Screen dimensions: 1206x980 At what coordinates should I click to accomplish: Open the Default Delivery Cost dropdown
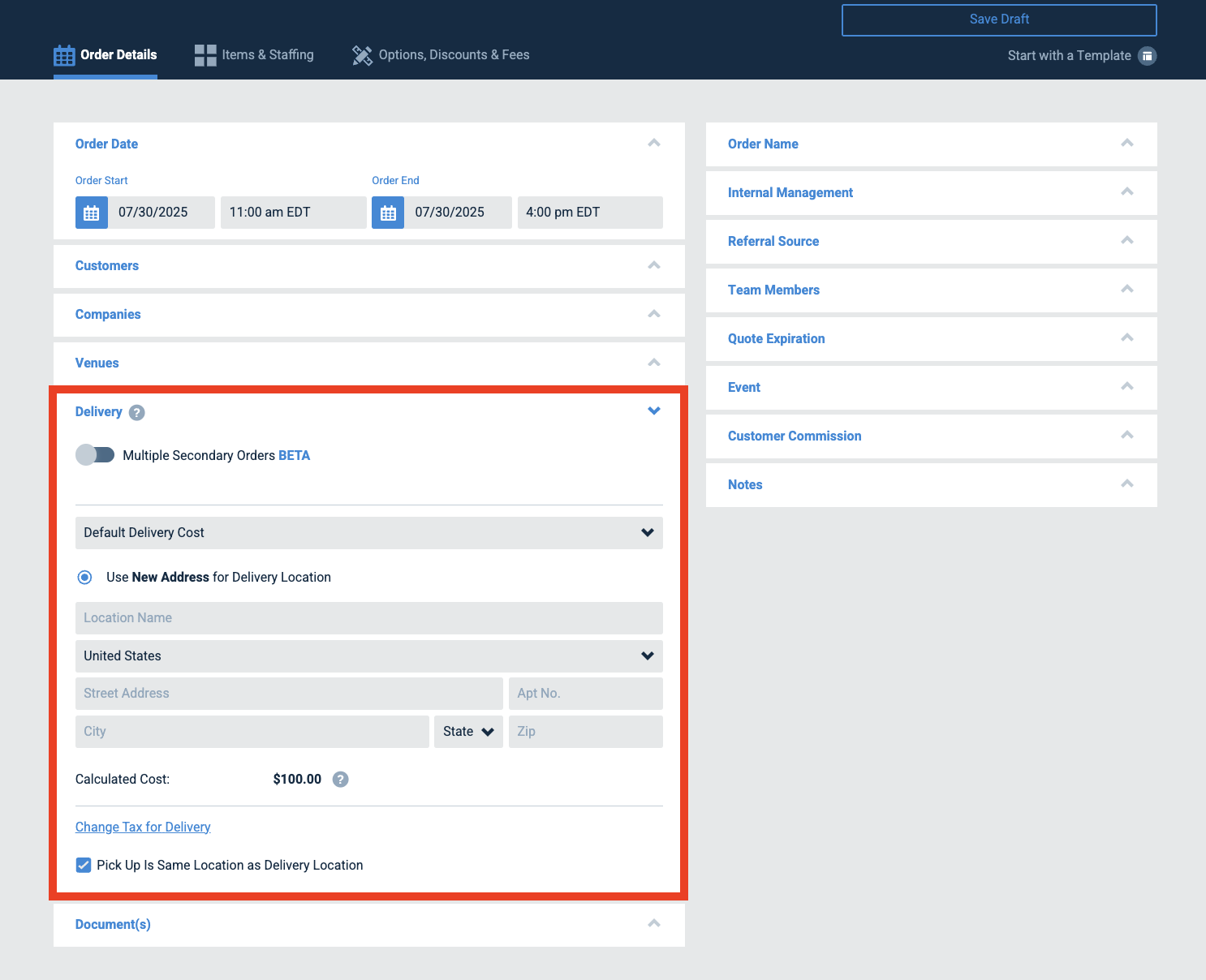point(369,533)
